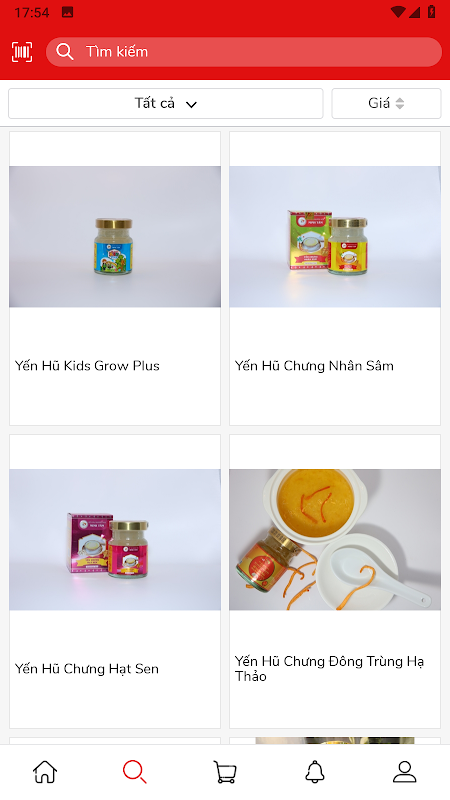This screenshot has width=450, height=800.
Task: Focus the Tìm kiếm search field
Action: coord(244,52)
